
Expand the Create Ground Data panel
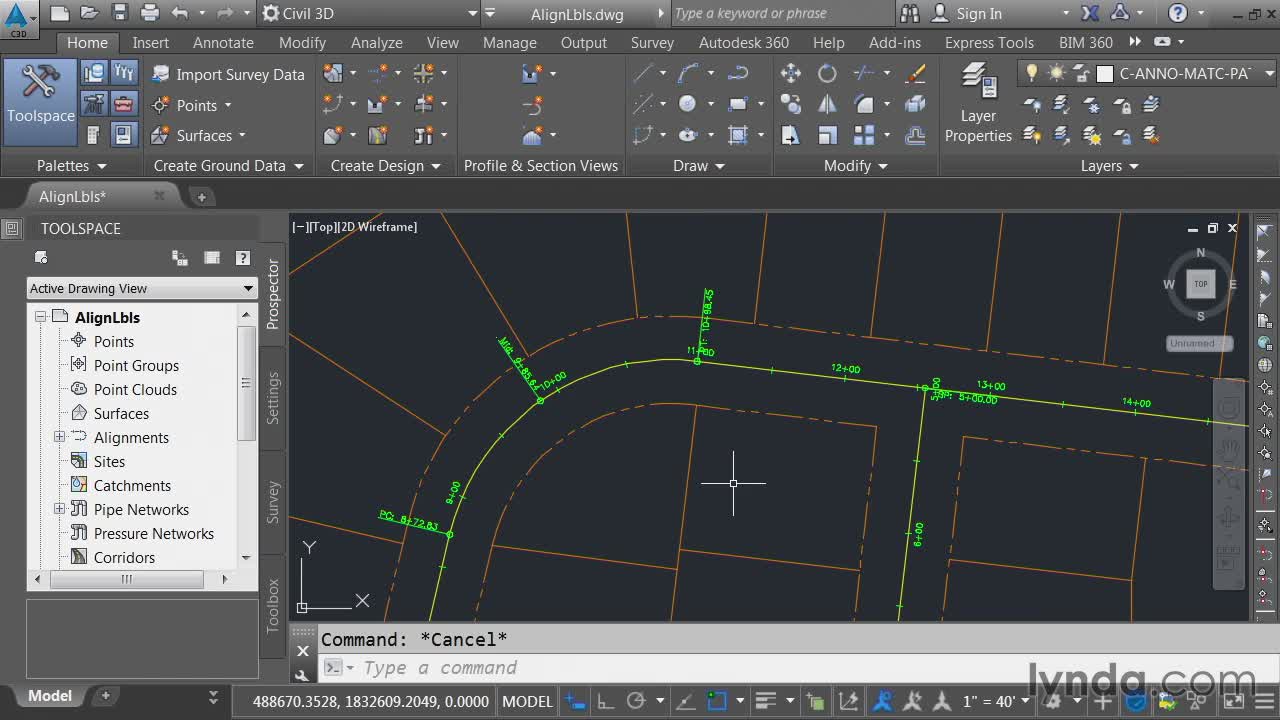pos(228,166)
